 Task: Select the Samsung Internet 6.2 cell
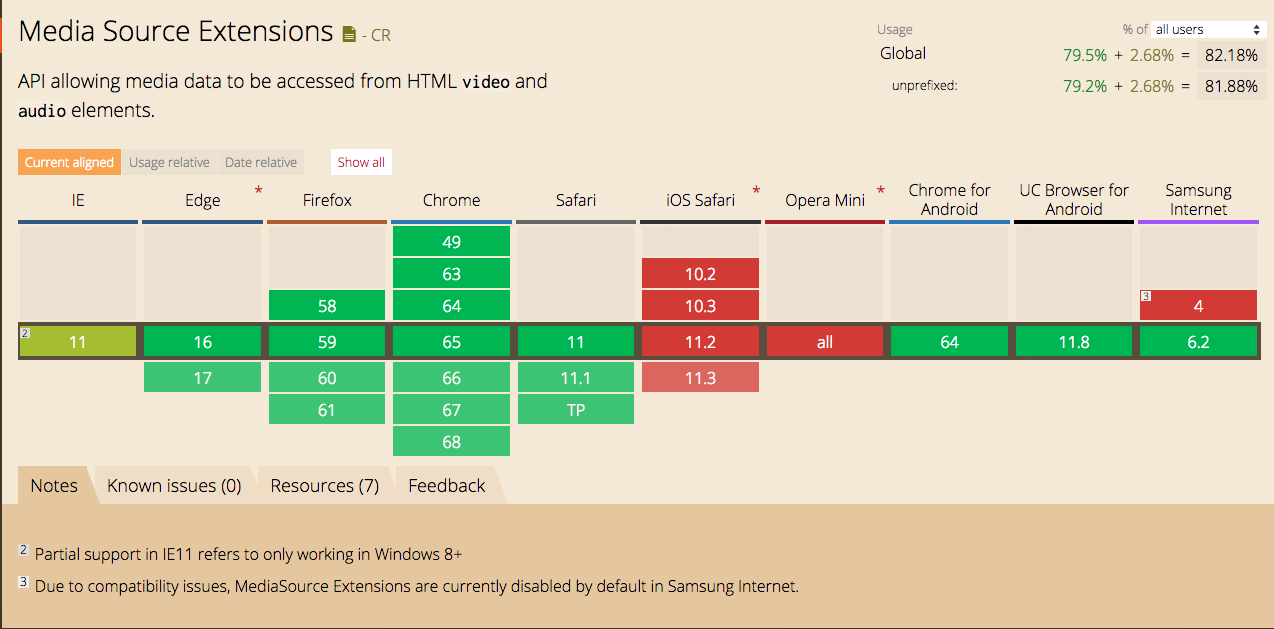coord(1198,342)
